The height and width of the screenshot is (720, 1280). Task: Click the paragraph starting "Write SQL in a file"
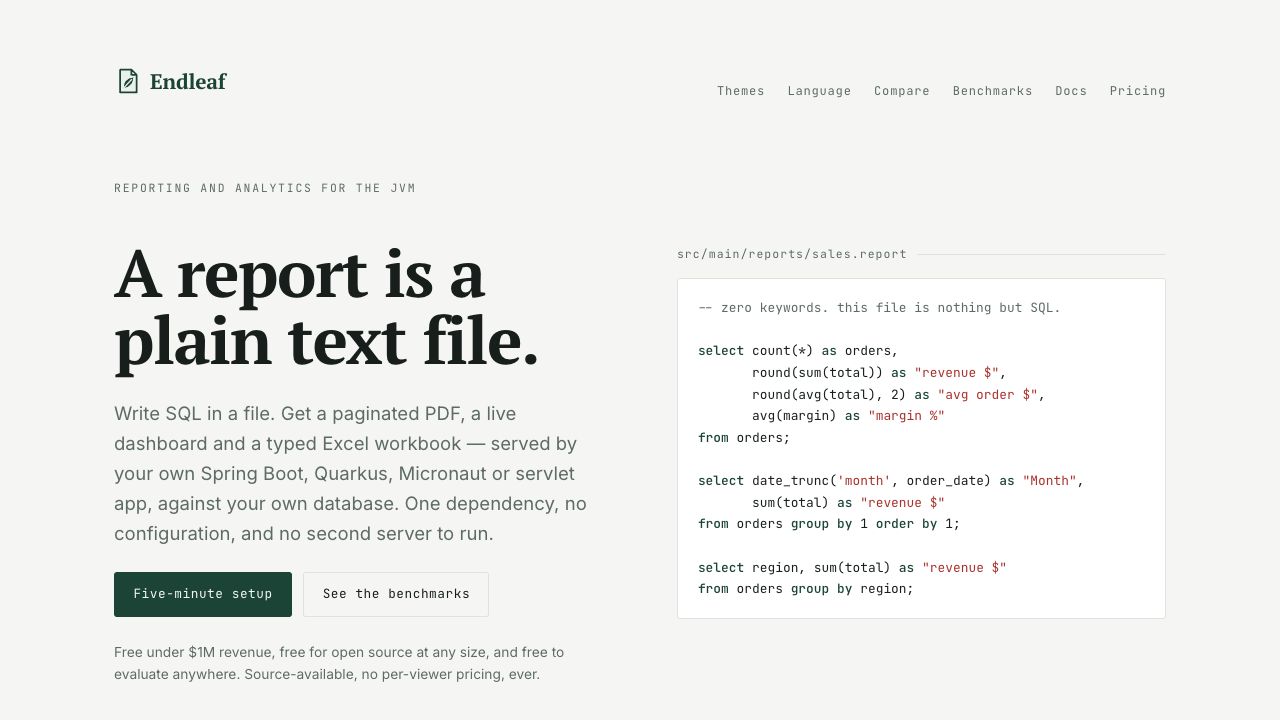tap(350, 473)
